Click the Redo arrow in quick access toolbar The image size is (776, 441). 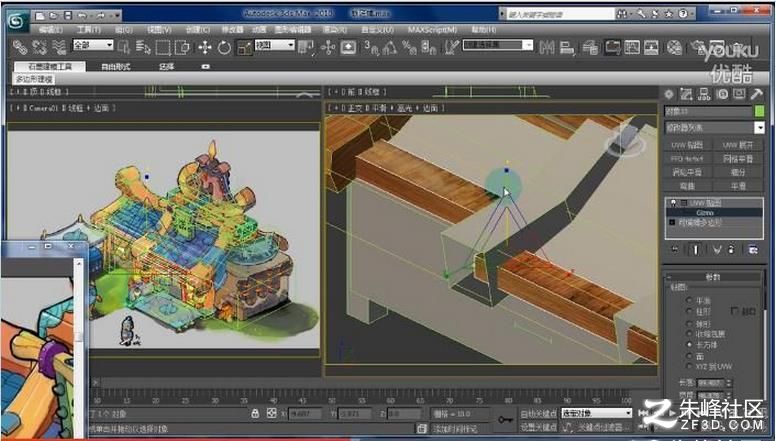[x=101, y=16]
